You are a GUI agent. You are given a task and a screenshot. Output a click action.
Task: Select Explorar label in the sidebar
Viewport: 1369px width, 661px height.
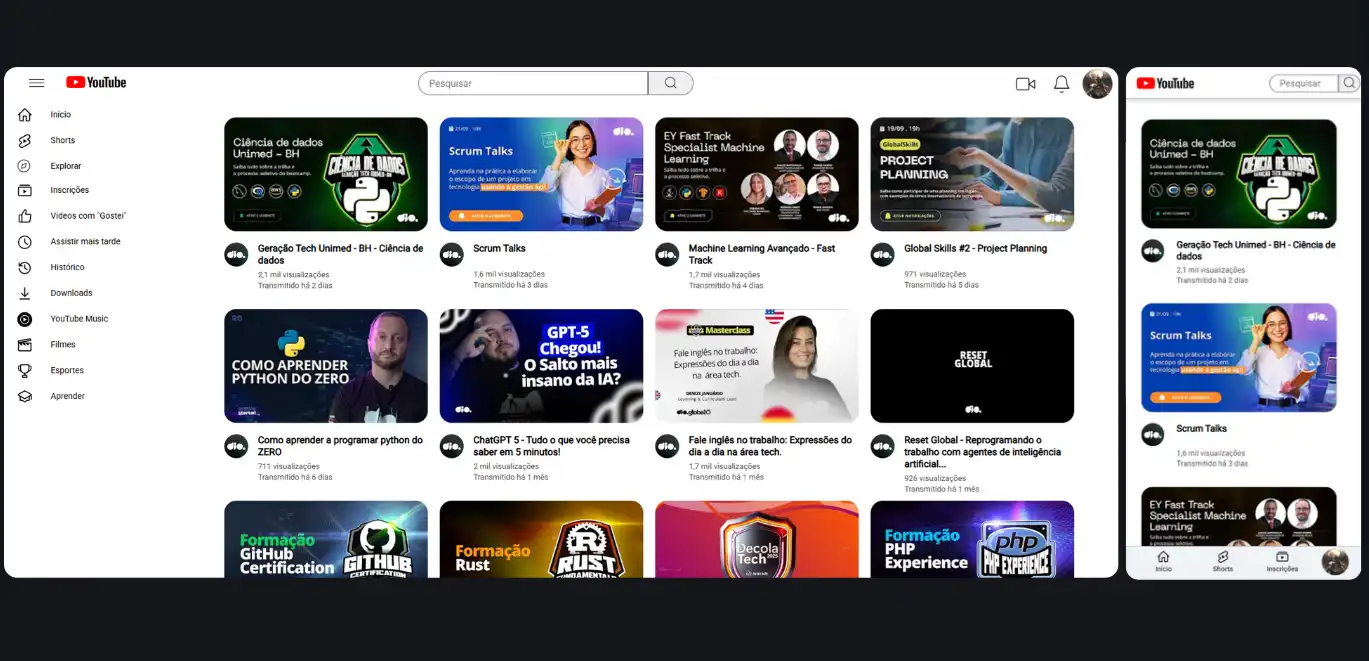[66, 166]
